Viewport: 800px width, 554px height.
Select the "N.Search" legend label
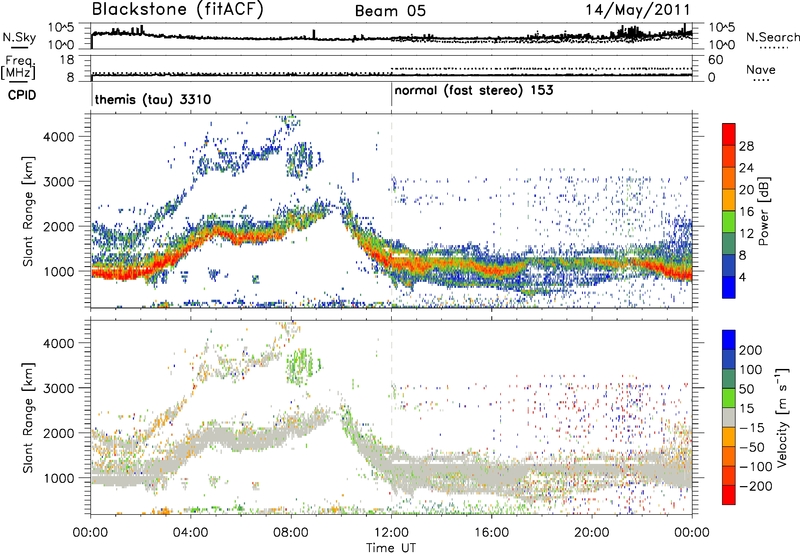coord(772,37)
